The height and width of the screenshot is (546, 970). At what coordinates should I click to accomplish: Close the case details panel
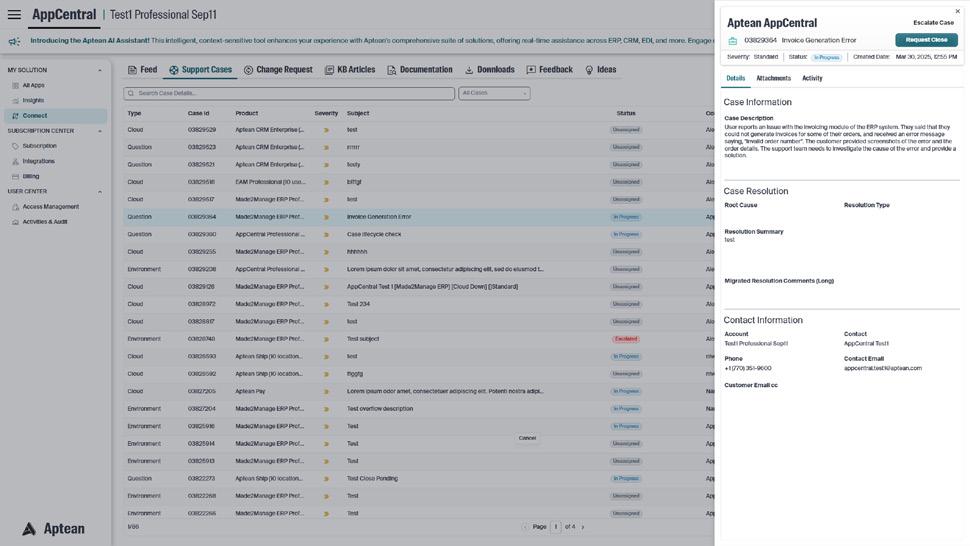[958, 11]
